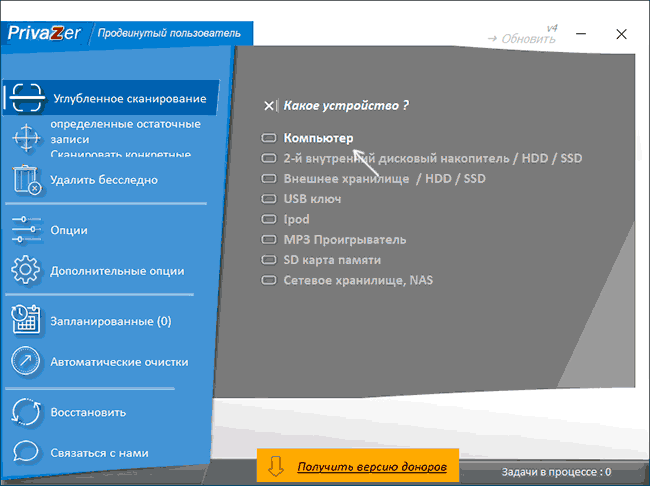Click the deep scan icon

coord(27,98)
